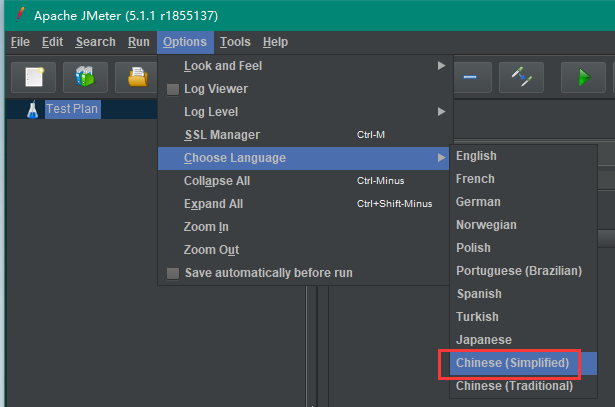Open the Templates toolbar icon
The image size is (615, 407).
click(x=85, y=77)
